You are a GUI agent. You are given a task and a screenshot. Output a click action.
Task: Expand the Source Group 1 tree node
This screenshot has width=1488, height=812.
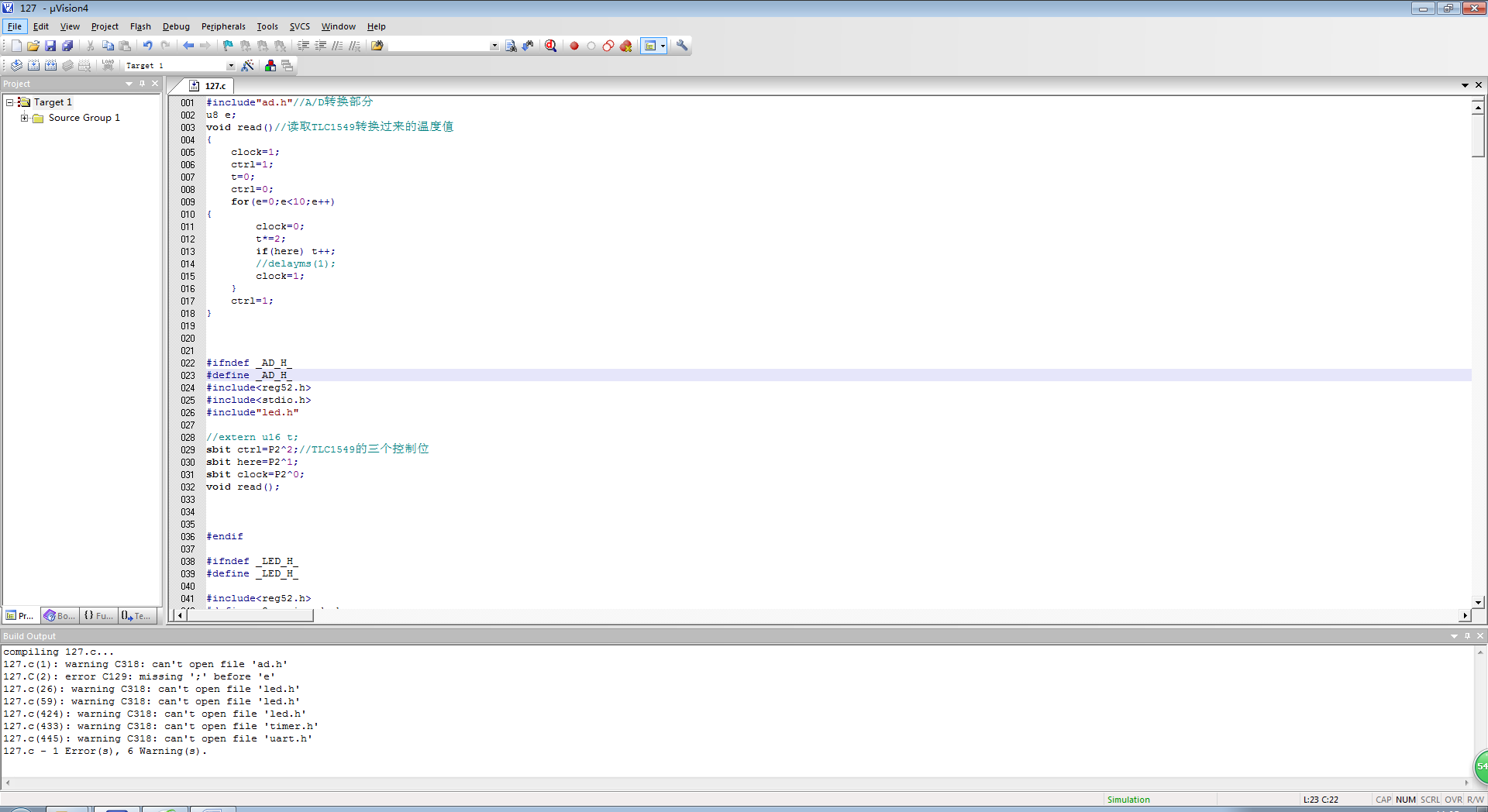click(24, 118)
